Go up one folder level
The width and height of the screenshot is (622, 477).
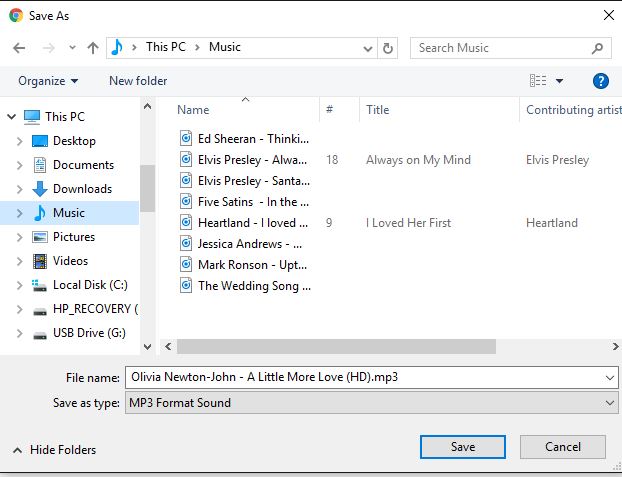93,48
